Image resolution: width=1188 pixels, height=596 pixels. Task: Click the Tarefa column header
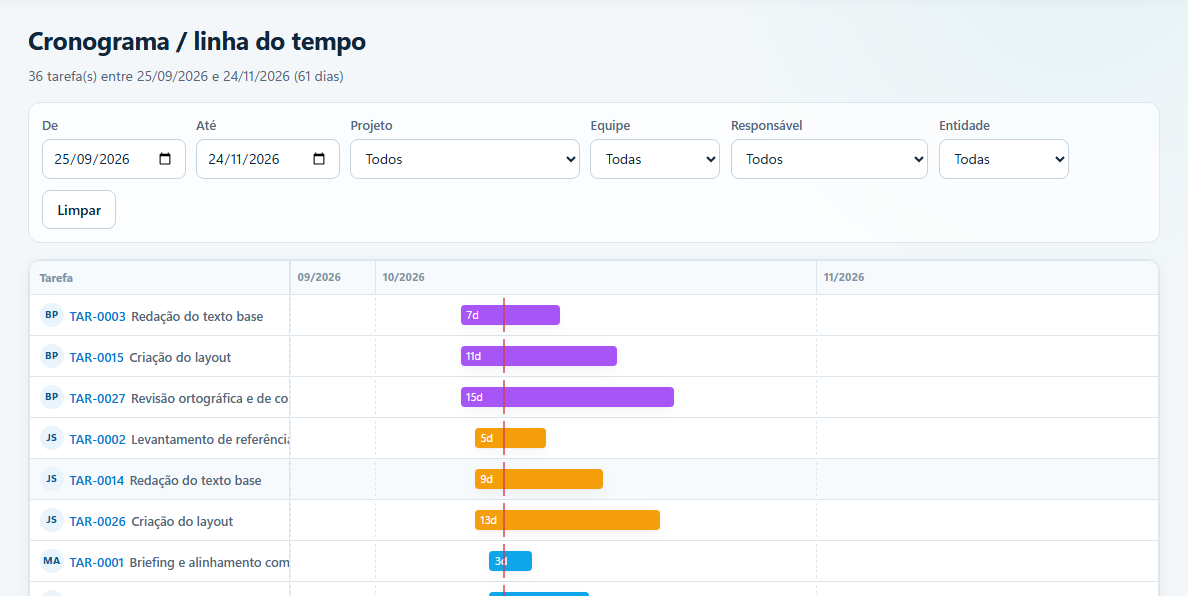57,278
